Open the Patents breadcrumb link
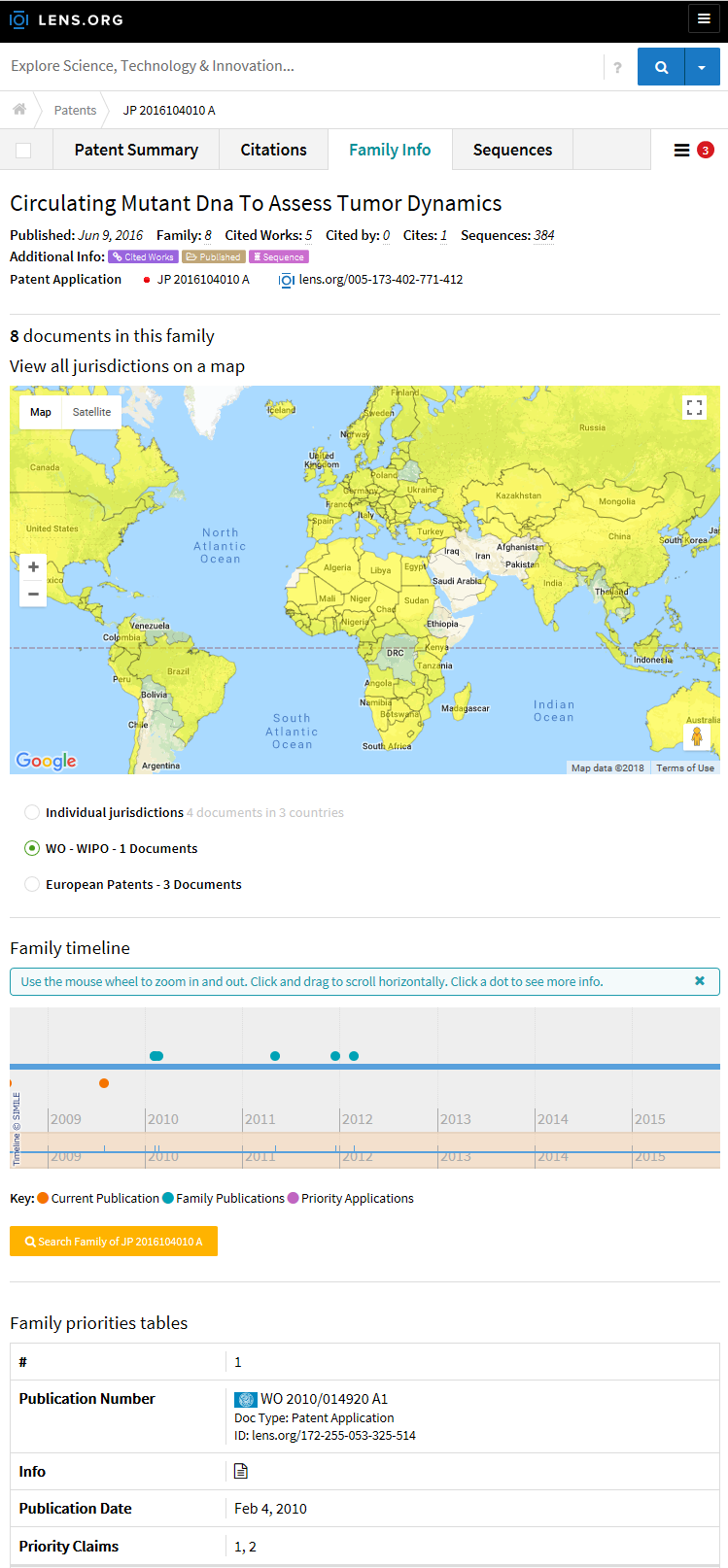 click(x=75, y=110)
